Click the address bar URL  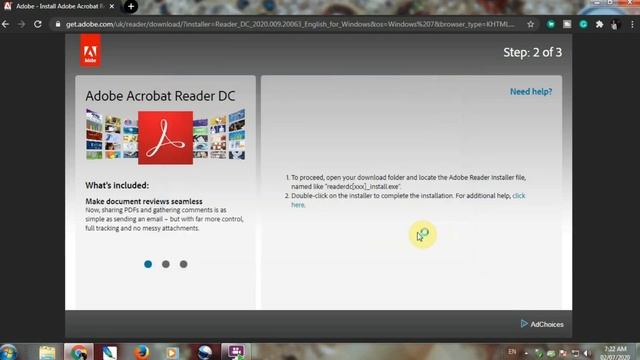(290, 24)
